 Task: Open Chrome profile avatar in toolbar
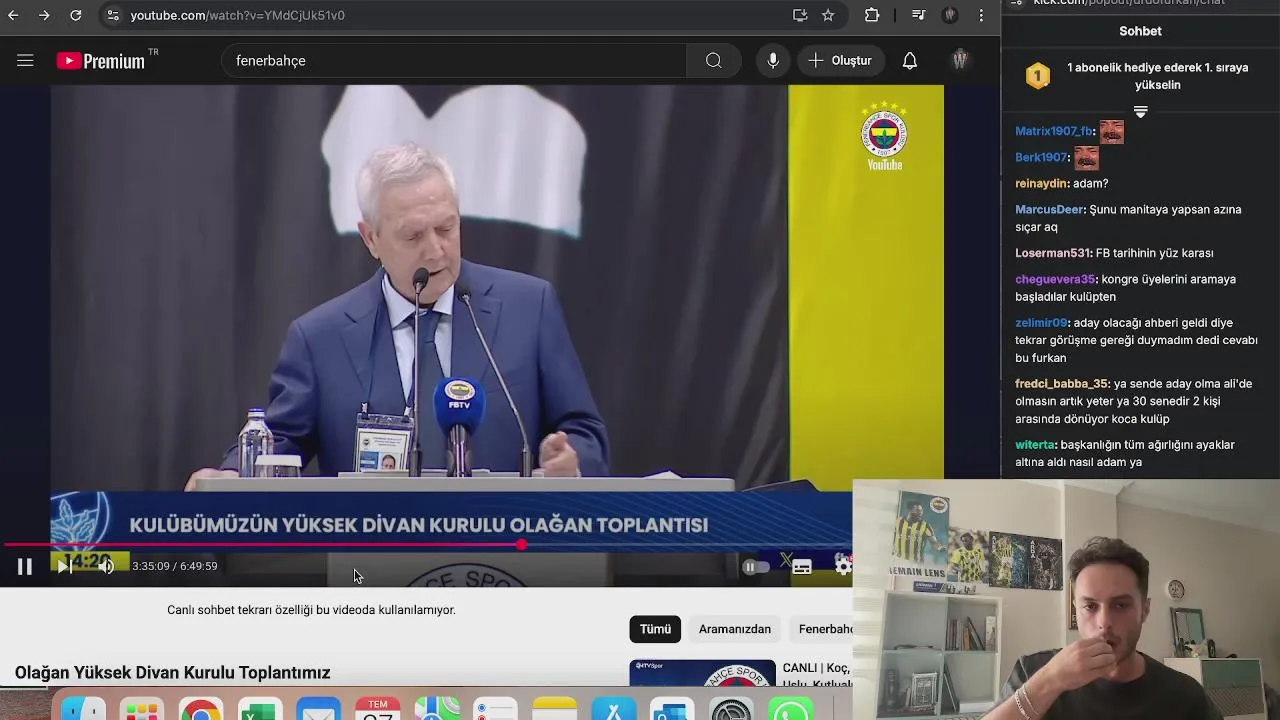[950, 15]
